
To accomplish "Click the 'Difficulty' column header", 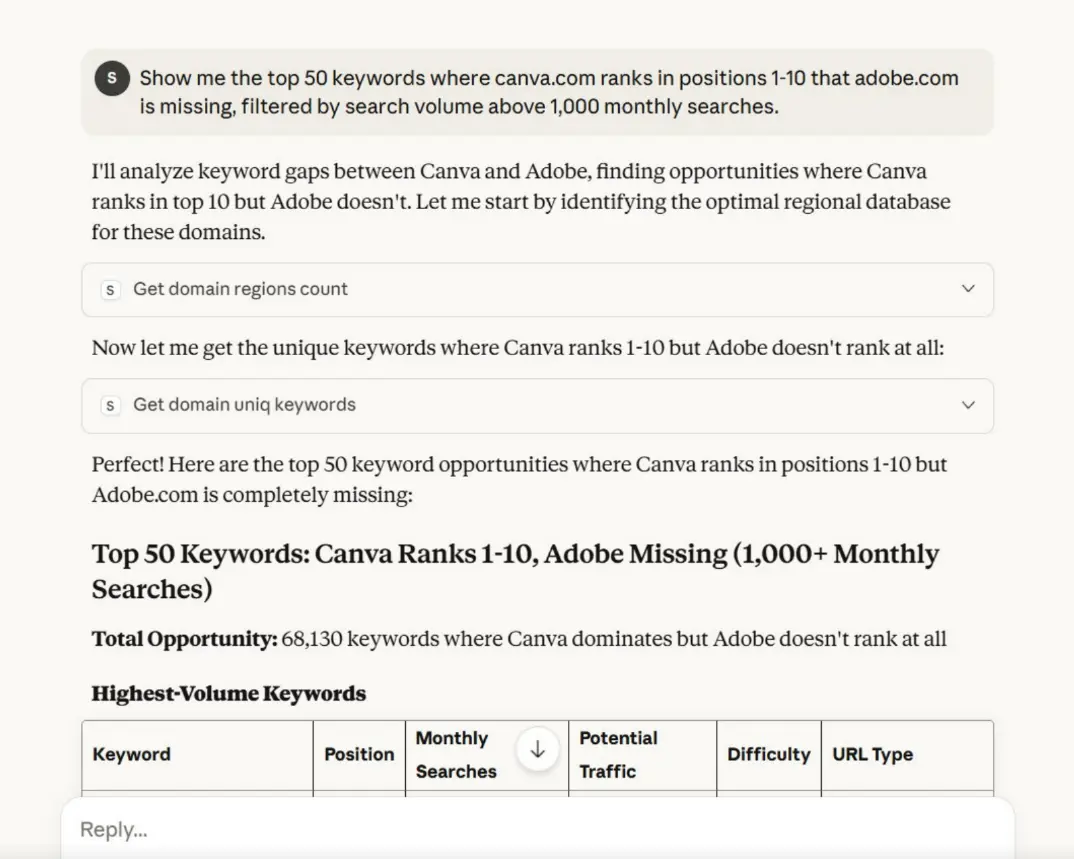I will pos(768,755).
